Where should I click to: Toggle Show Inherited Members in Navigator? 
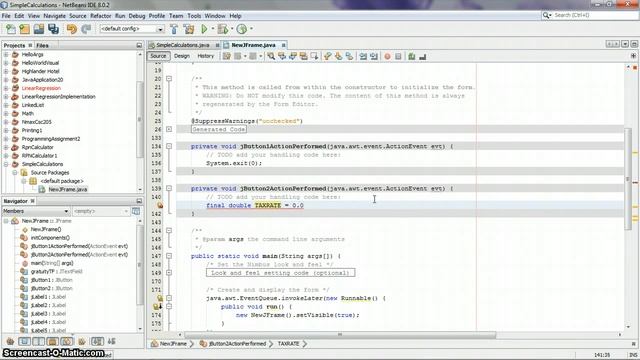[10, 341]
